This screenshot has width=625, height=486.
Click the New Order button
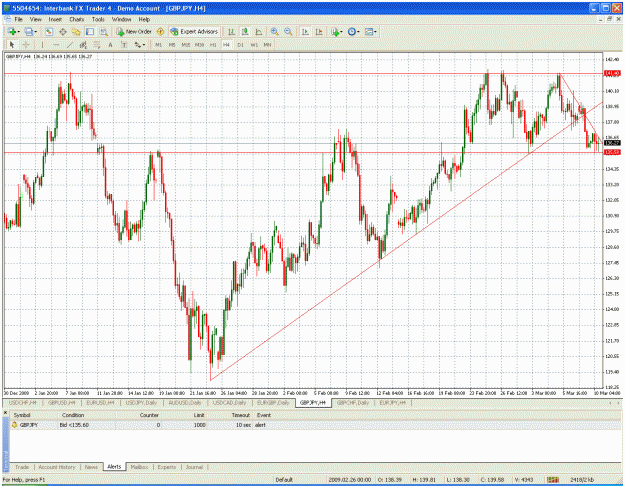[134, 31]
